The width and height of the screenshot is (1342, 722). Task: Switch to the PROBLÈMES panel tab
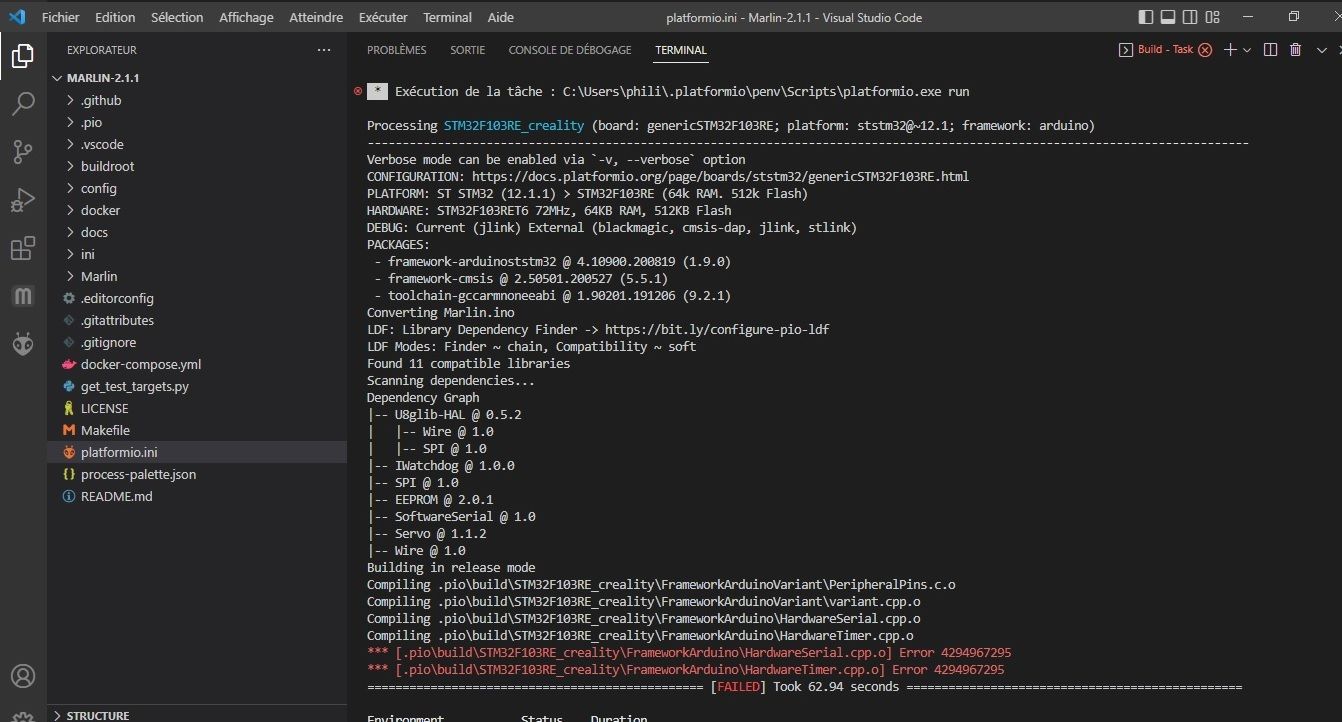point(396,50)
